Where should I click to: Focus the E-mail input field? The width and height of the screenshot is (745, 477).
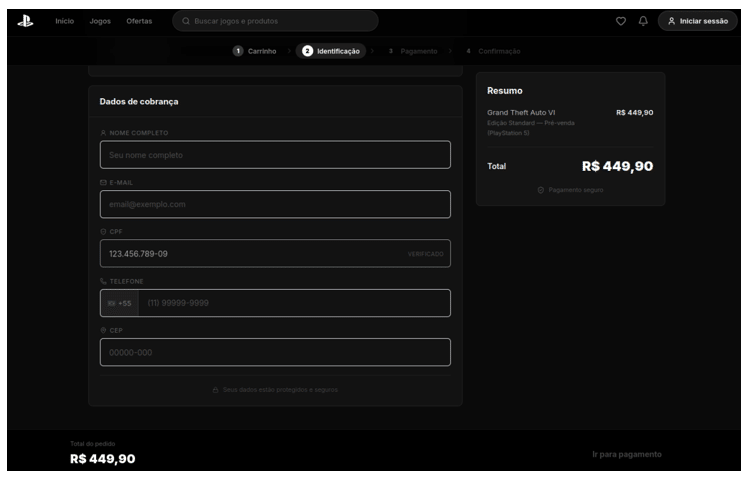[x=275, y=204]
